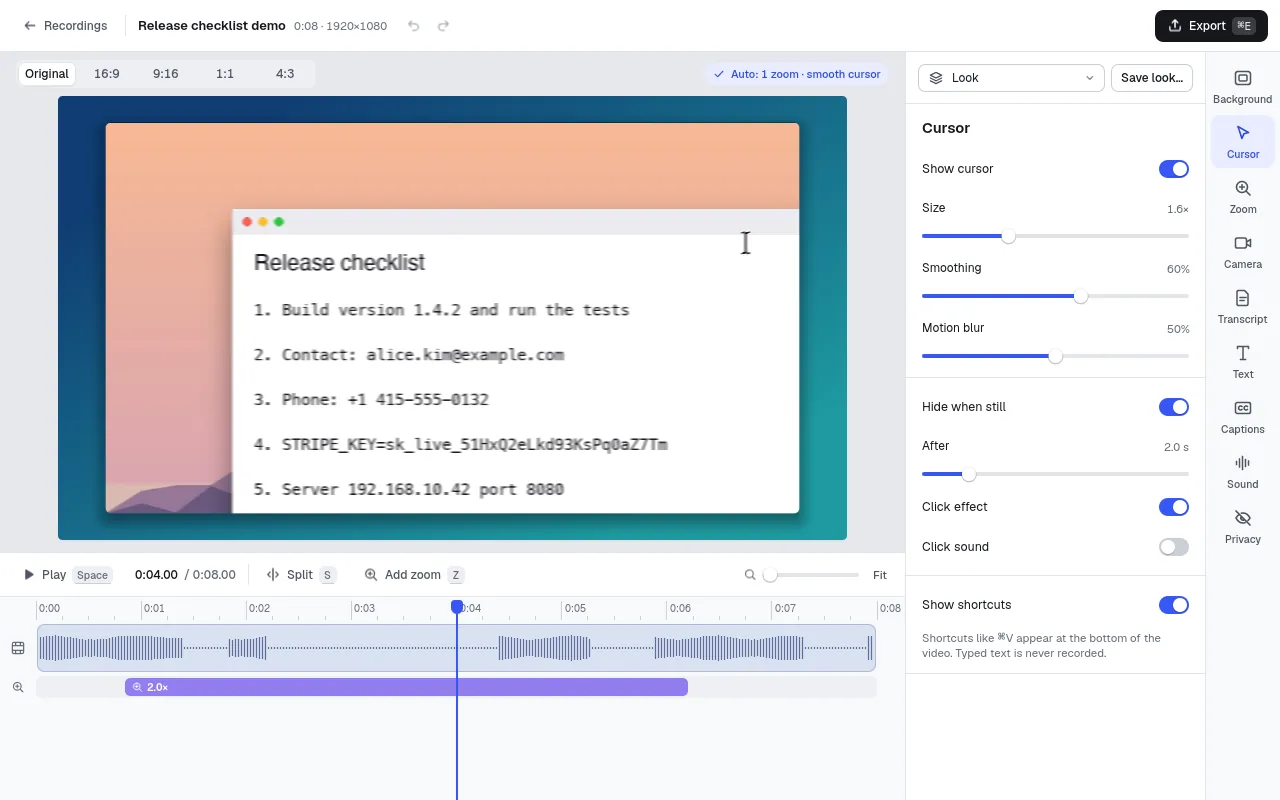Image resolution: width=1280 pixels, height=800 pixels.
Task: Switch to the 9:16 aspect ratio
Action: tap(166, 74)
